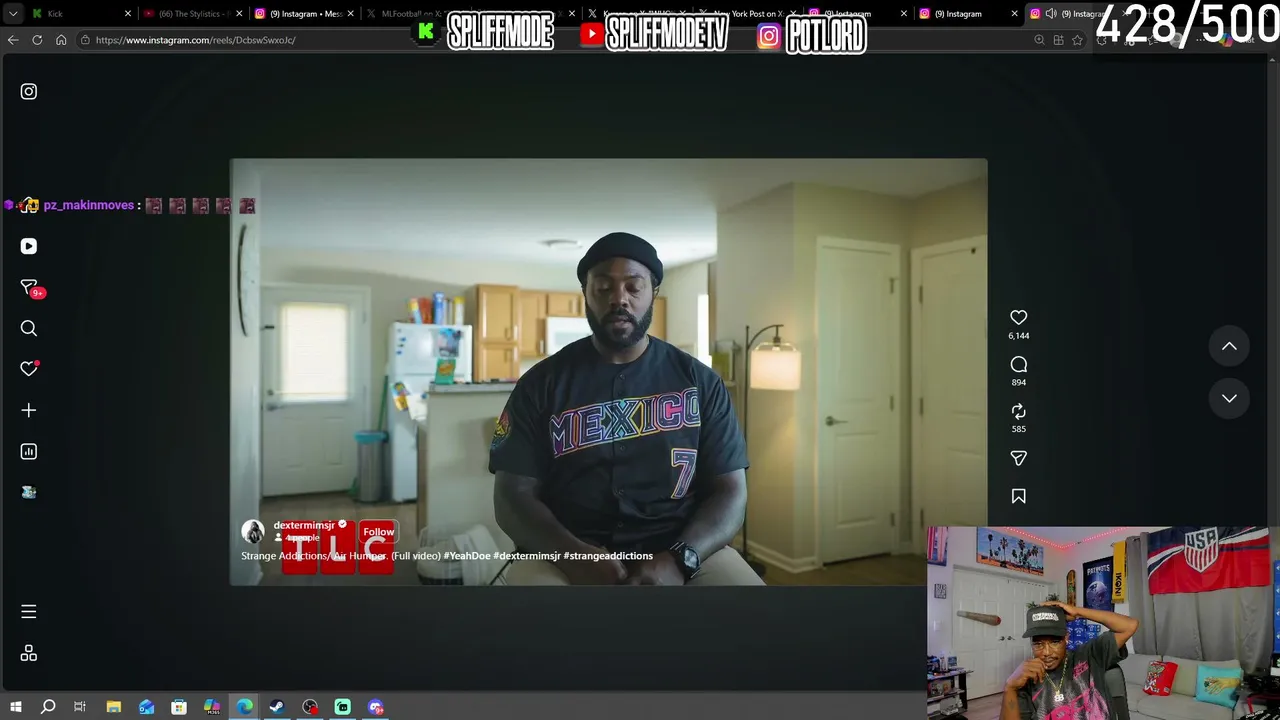The height and width of the screenshot is (720, 1280).
Task: Open Windows taskbar search
Action: click(x=47, y=707)
